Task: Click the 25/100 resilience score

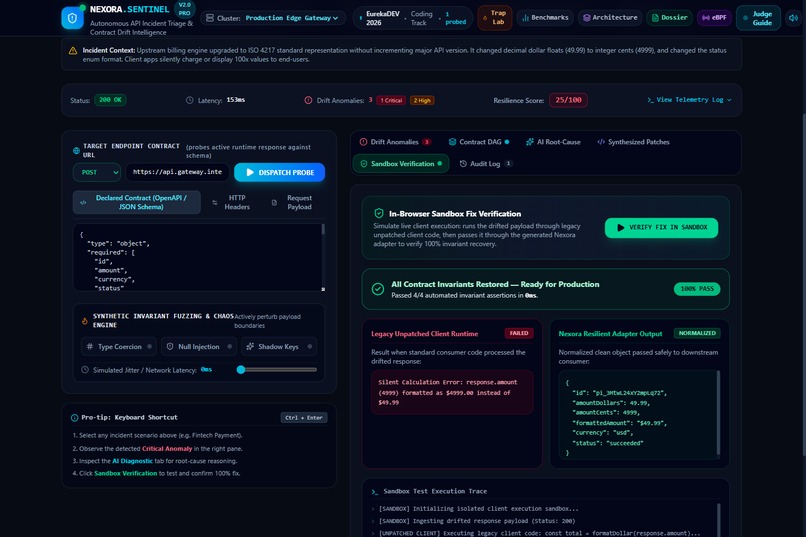Action: (x=568, y=100)
